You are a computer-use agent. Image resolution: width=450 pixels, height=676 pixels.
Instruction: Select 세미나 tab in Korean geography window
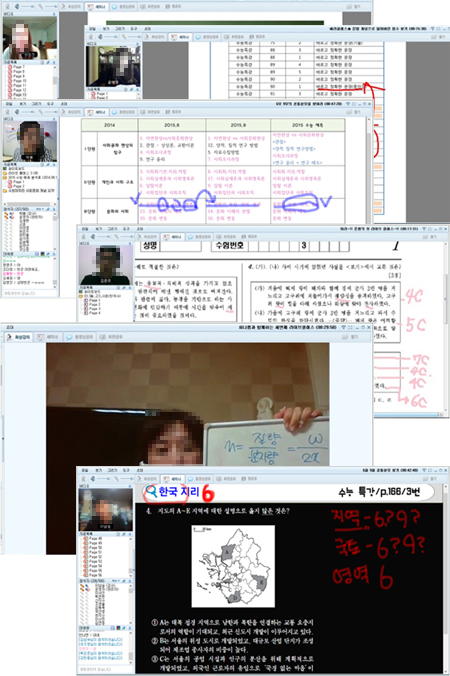173,479
